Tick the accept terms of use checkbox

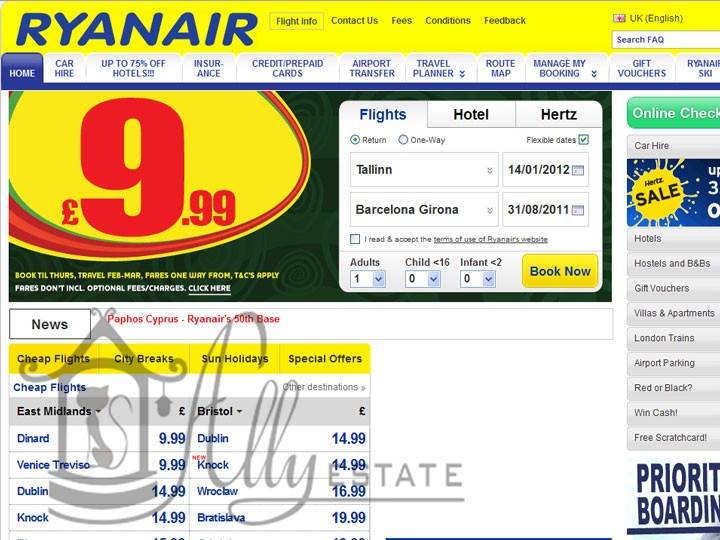point(356,239)
